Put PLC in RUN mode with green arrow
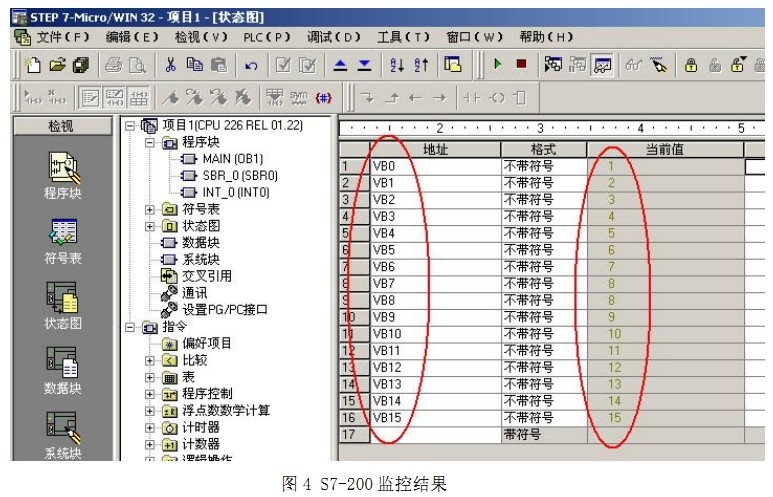The image size is (773, 497). tap(497, 64)
